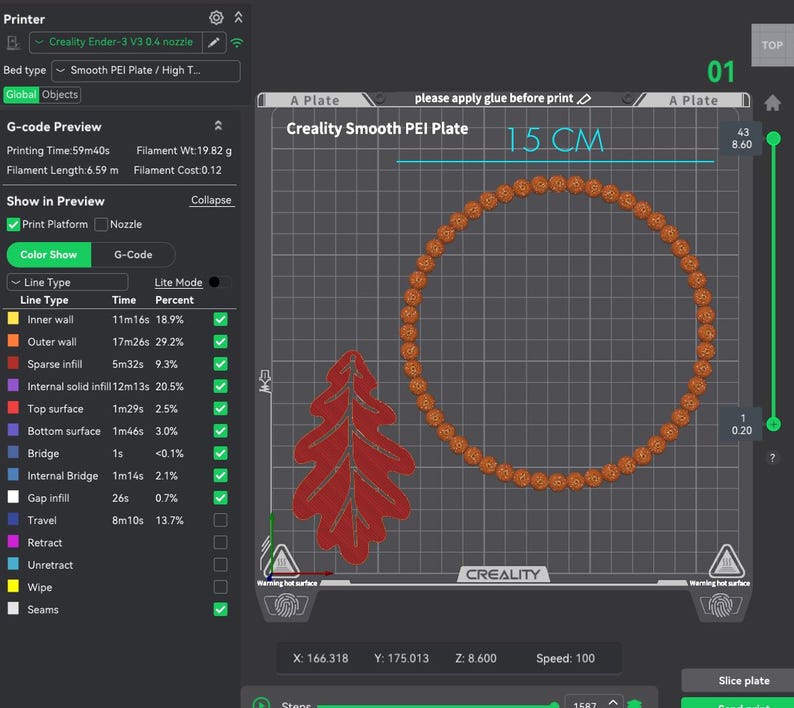The width and height of the screenshot is (794, 708).
Task: Uncheck Seams display checkbox
Action: pyautogui.click(x=220, y=609)
